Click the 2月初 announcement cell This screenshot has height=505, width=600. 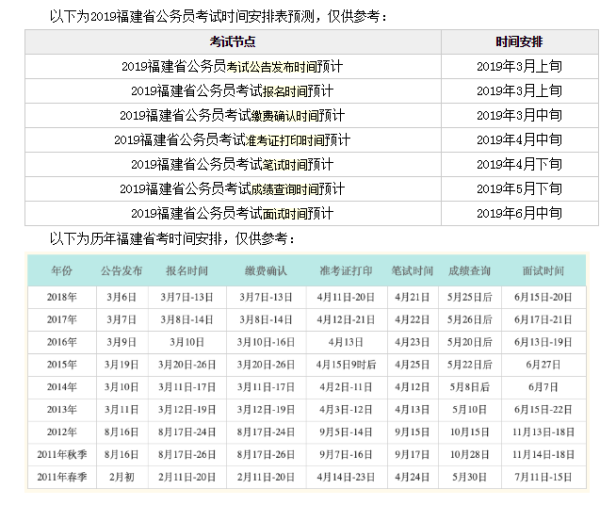[122, 477]
